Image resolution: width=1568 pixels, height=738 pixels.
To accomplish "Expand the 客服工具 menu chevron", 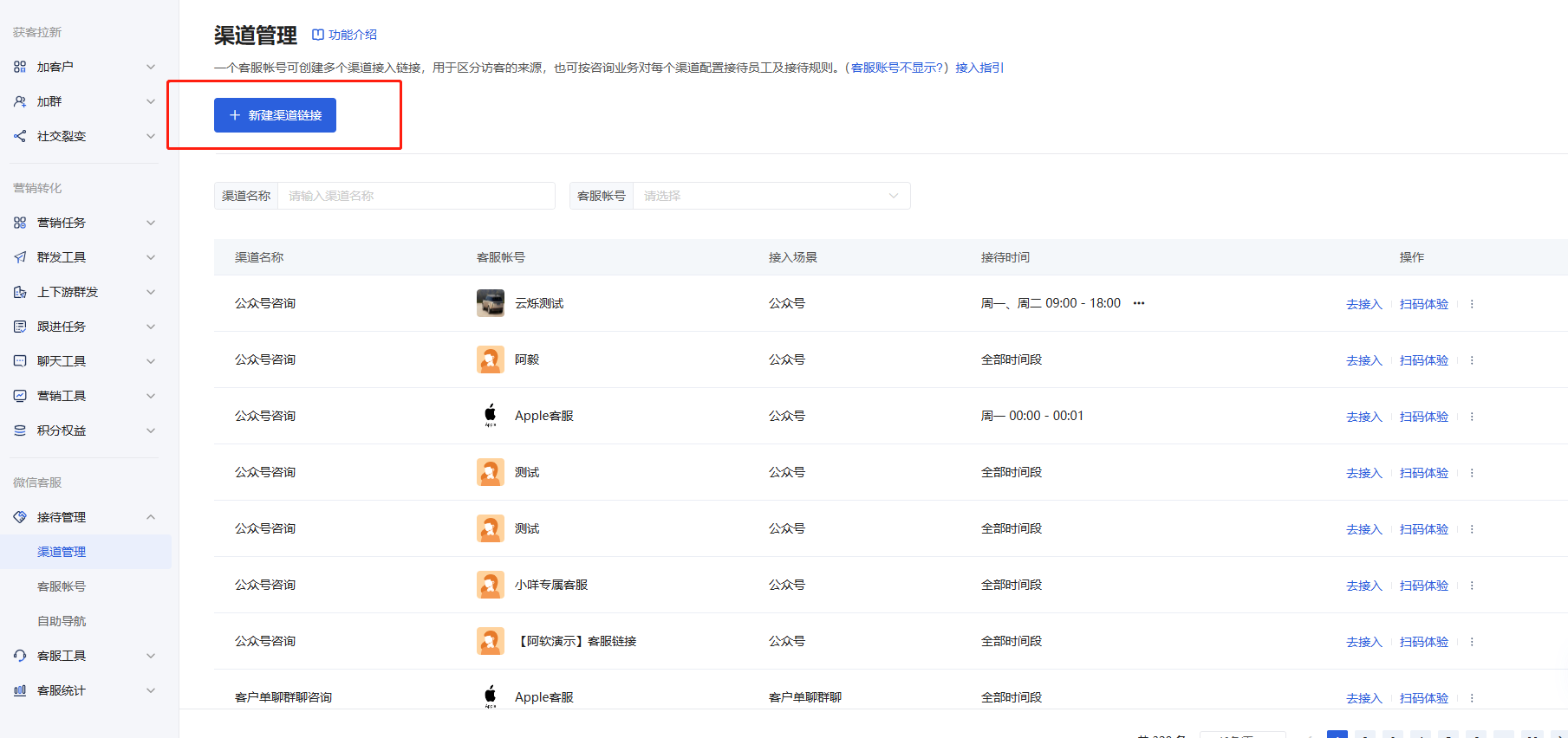I will click(x=151, y=656).
